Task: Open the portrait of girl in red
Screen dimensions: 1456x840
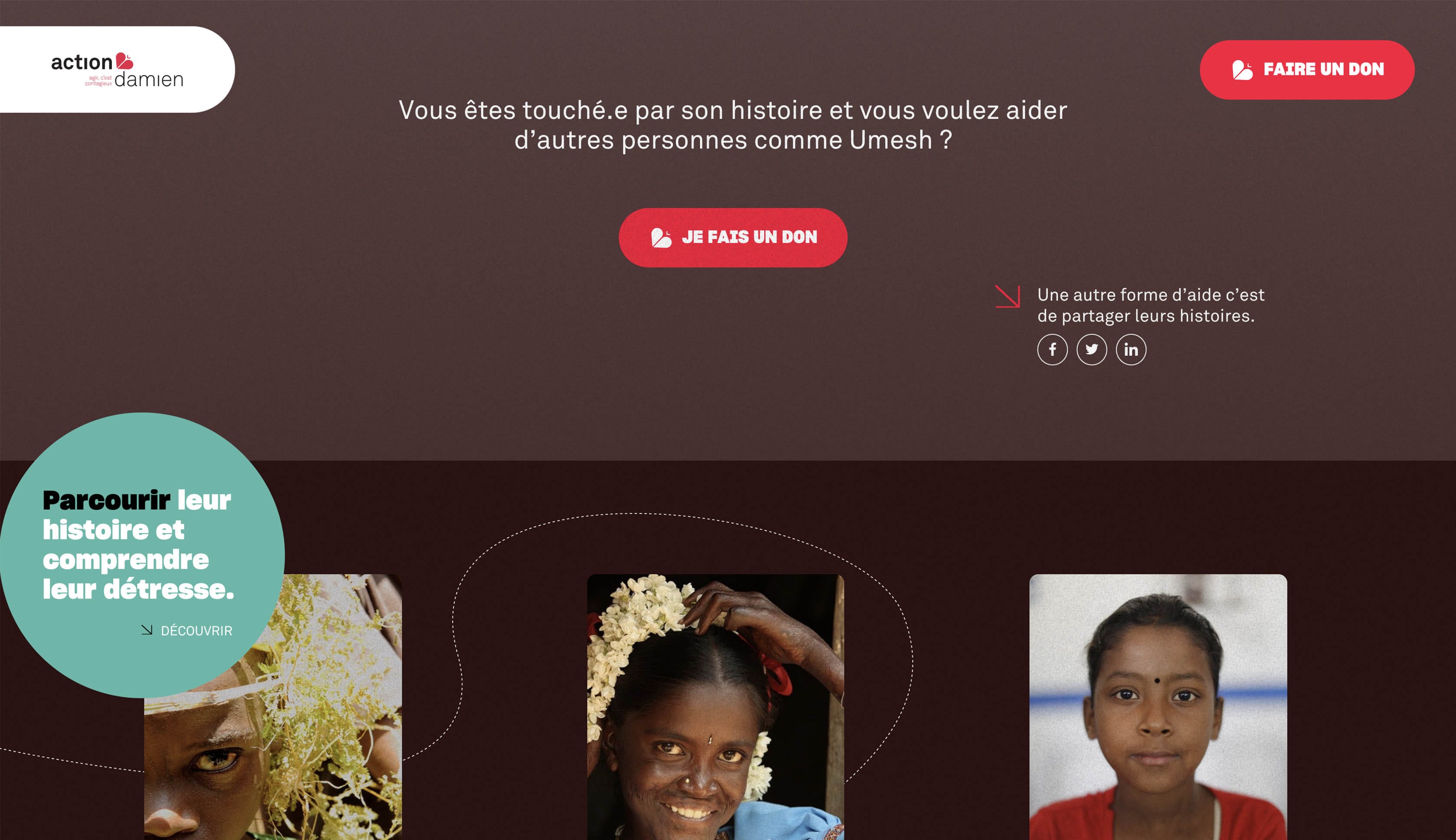Action: click(x=1158, y=707)
